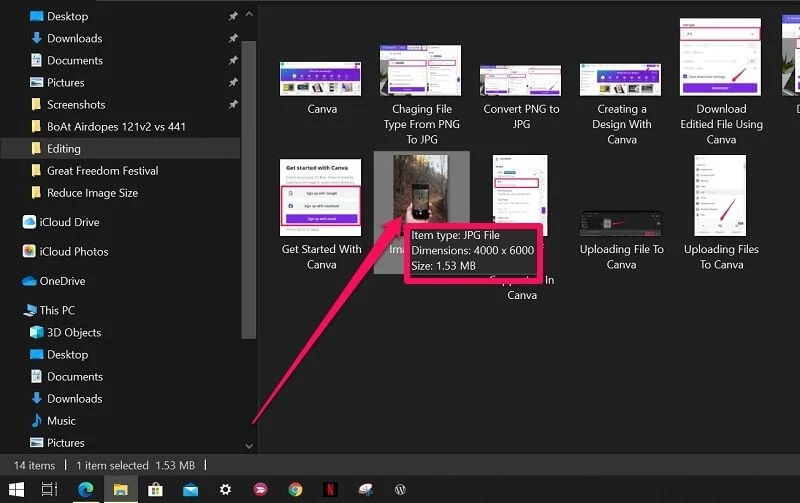Launch Microsoft Edge from the taskbar
This screenshot has width=800, height=503.
coord(85,490)
